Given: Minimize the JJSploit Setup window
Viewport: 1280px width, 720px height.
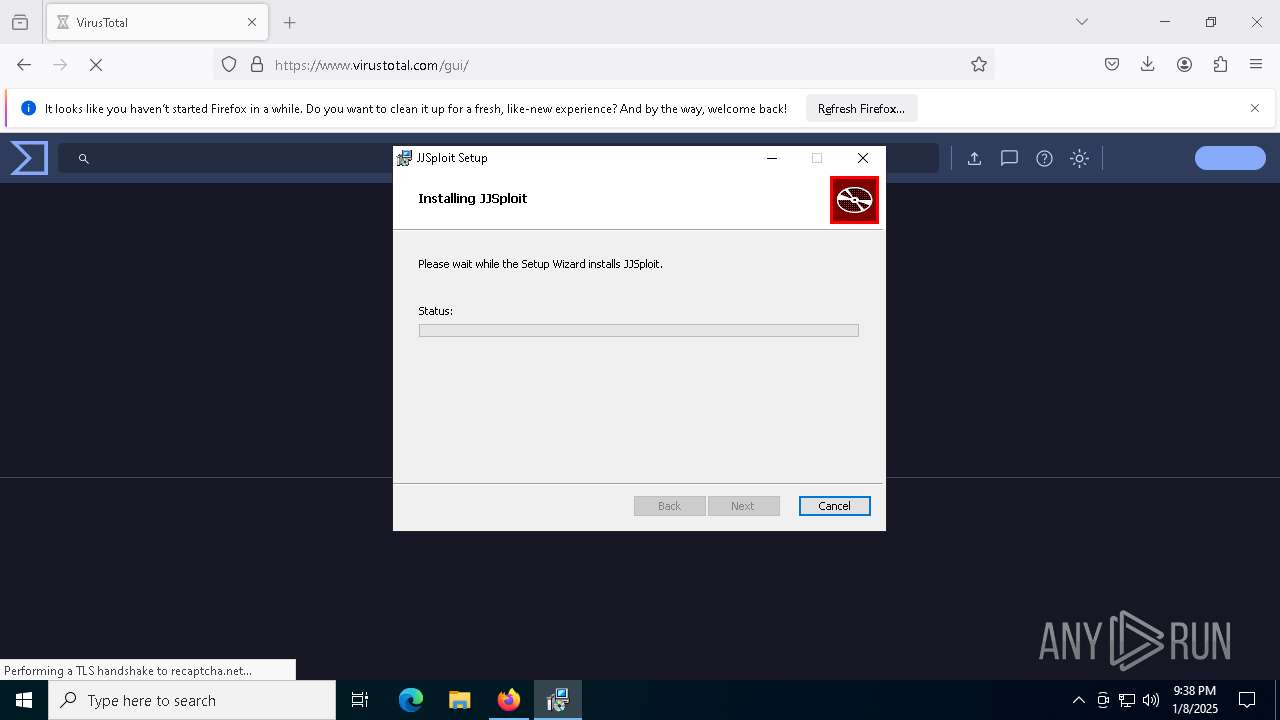Looking at the screenshot, I should pos(772,158).
